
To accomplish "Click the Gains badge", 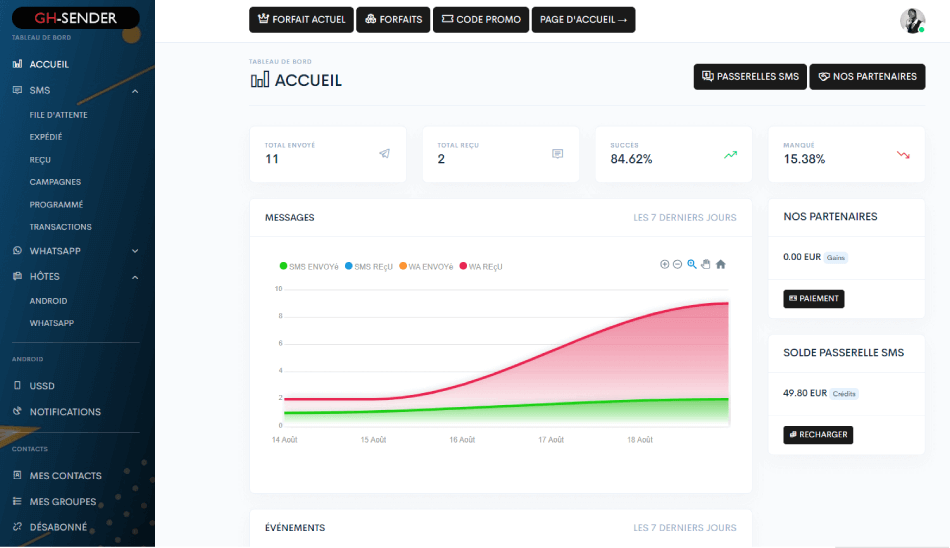I will (x=835, y=258).
